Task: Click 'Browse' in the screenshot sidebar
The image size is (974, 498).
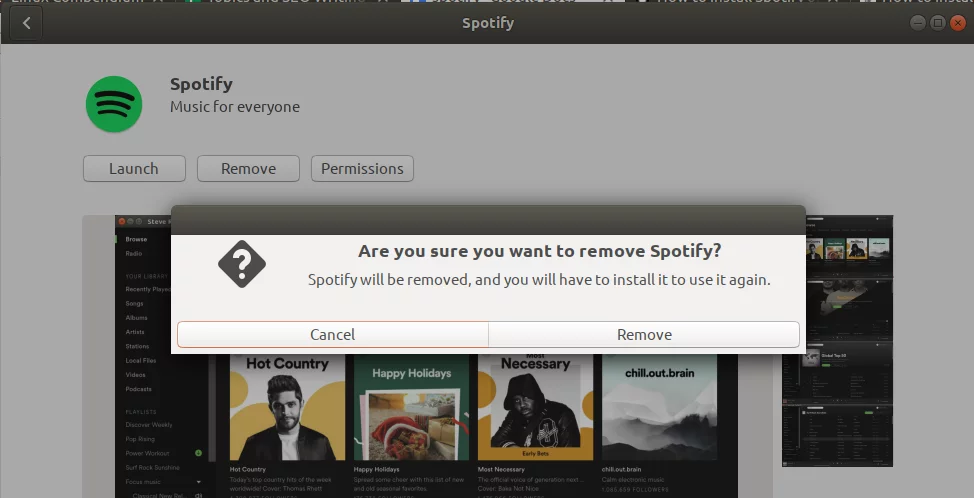Action: [136, 239]
